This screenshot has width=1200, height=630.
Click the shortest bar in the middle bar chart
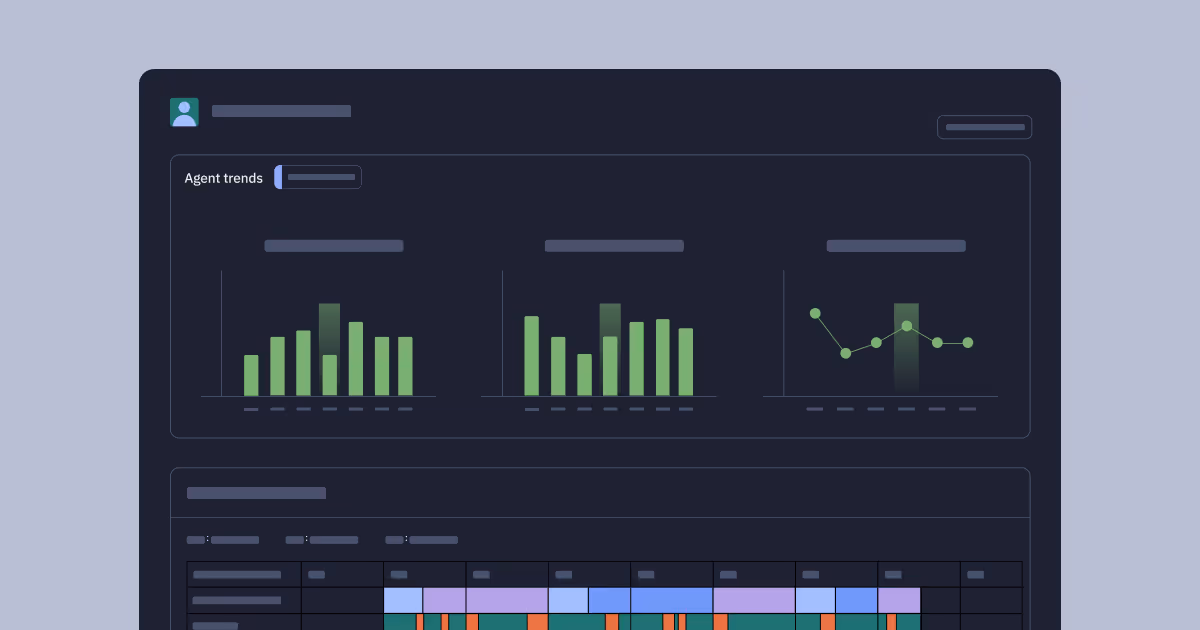pos(584,375)
